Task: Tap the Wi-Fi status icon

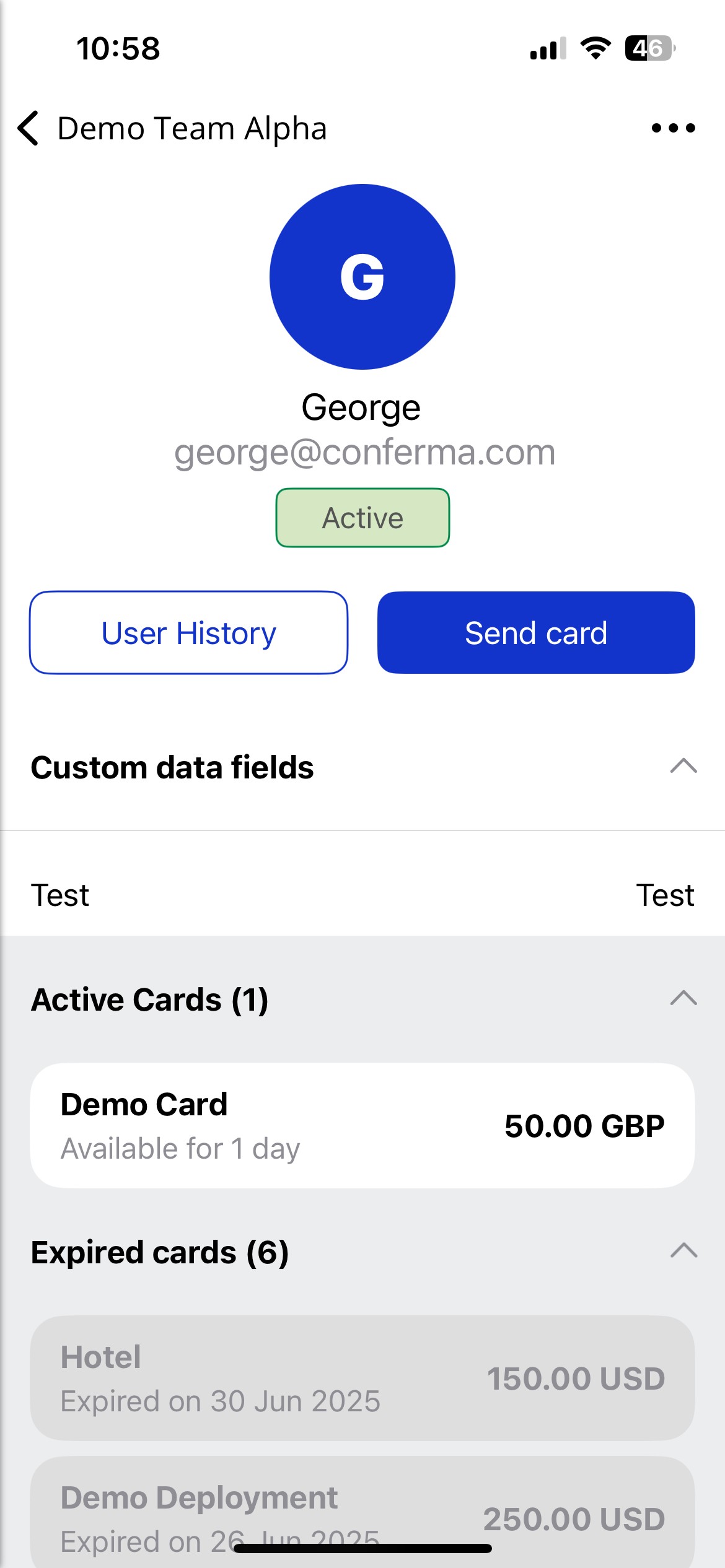Action: point(595,48)
